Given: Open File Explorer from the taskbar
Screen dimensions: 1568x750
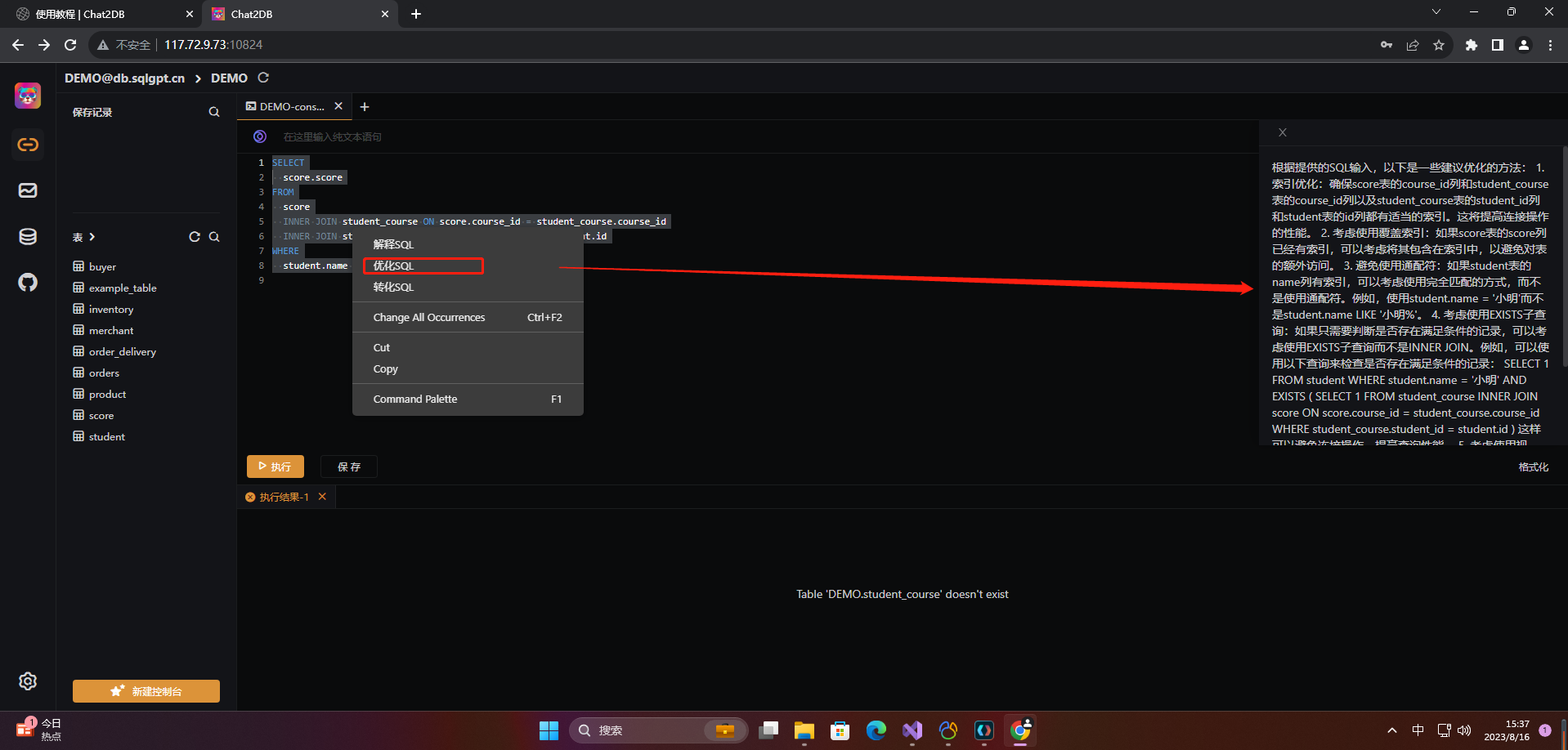Looking at the screenshot, I should click(804, 730).
